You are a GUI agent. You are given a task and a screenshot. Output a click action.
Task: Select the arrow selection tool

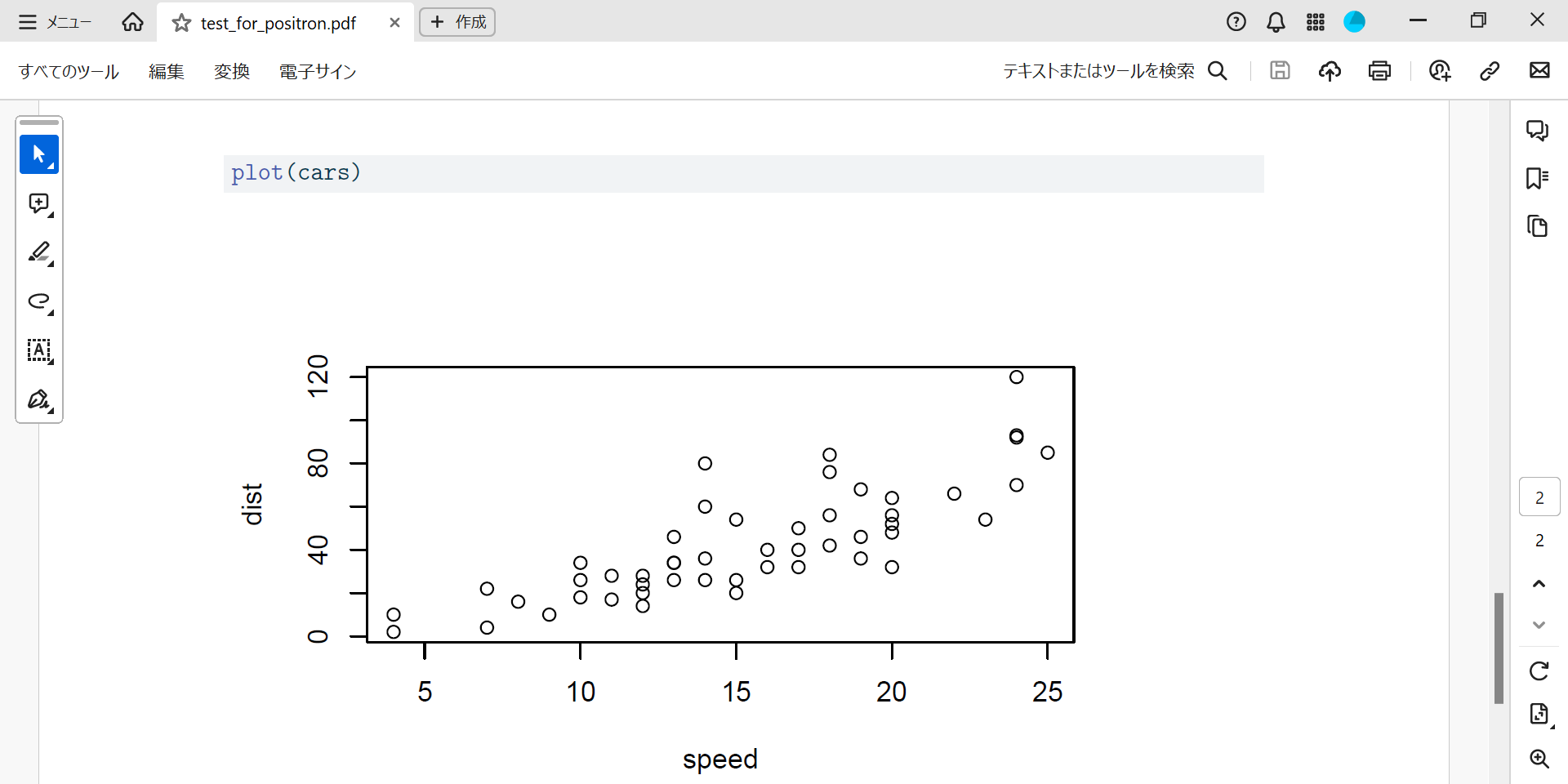(38, 154)
